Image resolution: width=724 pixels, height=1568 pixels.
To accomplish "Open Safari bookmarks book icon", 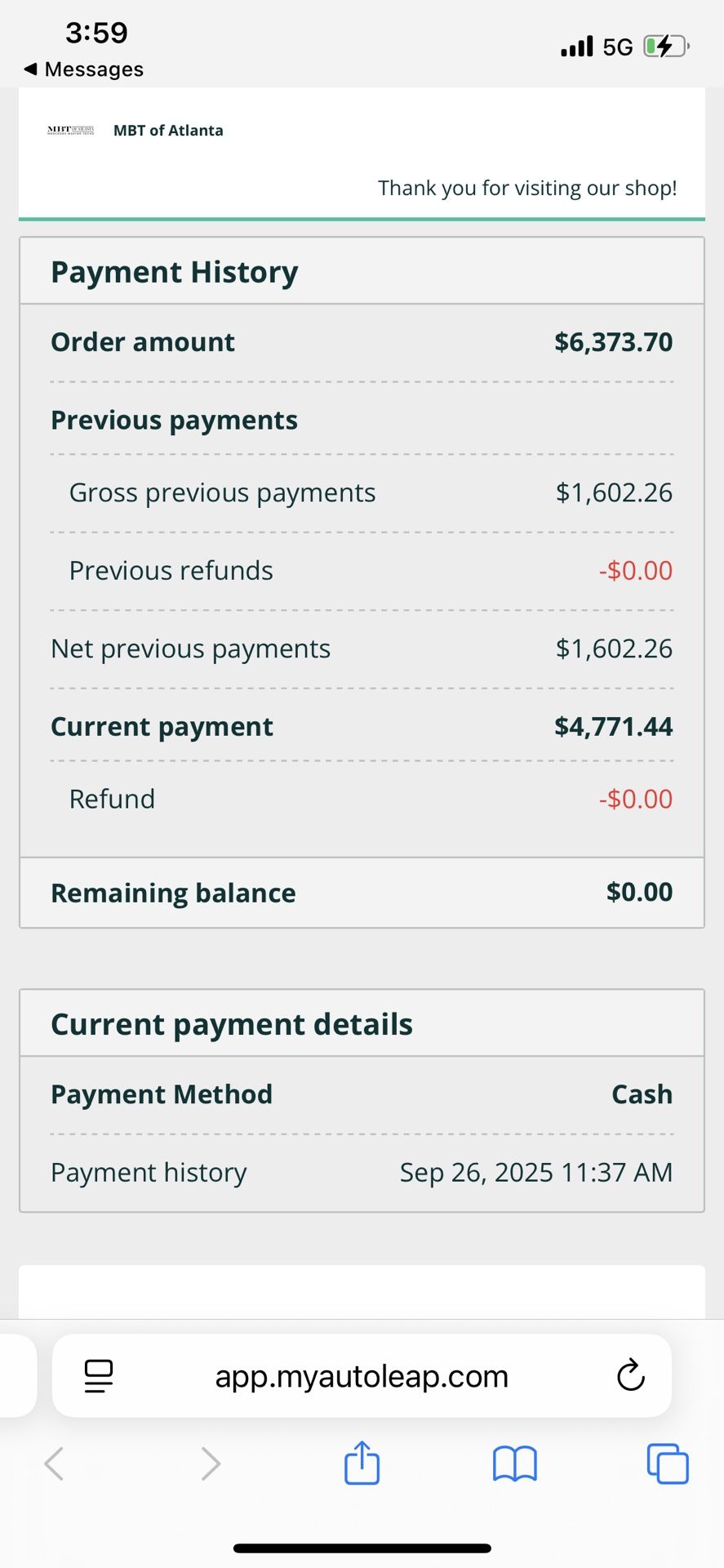I will [x=514, y=1463].
